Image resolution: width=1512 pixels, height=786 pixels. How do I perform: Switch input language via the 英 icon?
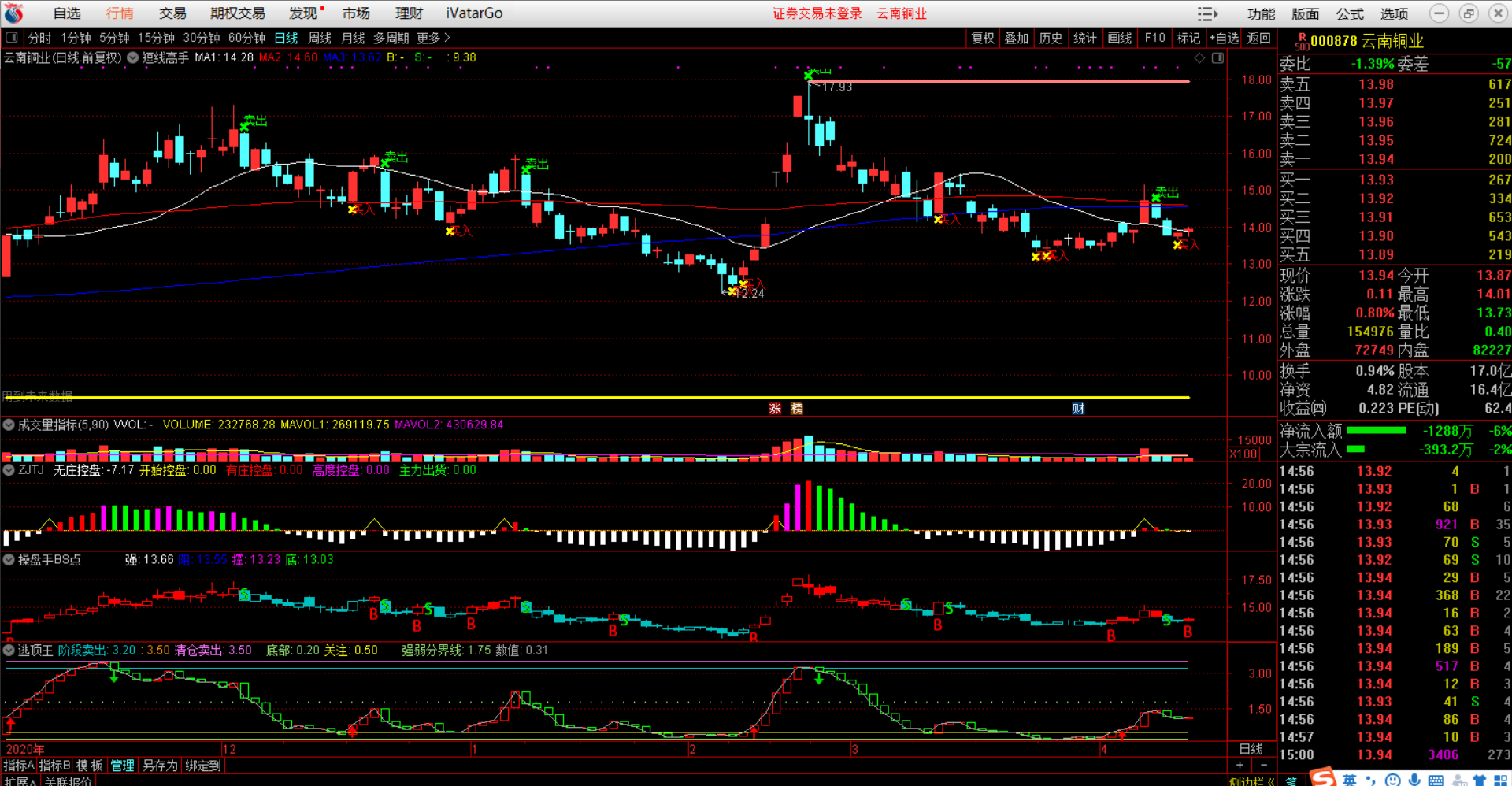click(1350, 780)
